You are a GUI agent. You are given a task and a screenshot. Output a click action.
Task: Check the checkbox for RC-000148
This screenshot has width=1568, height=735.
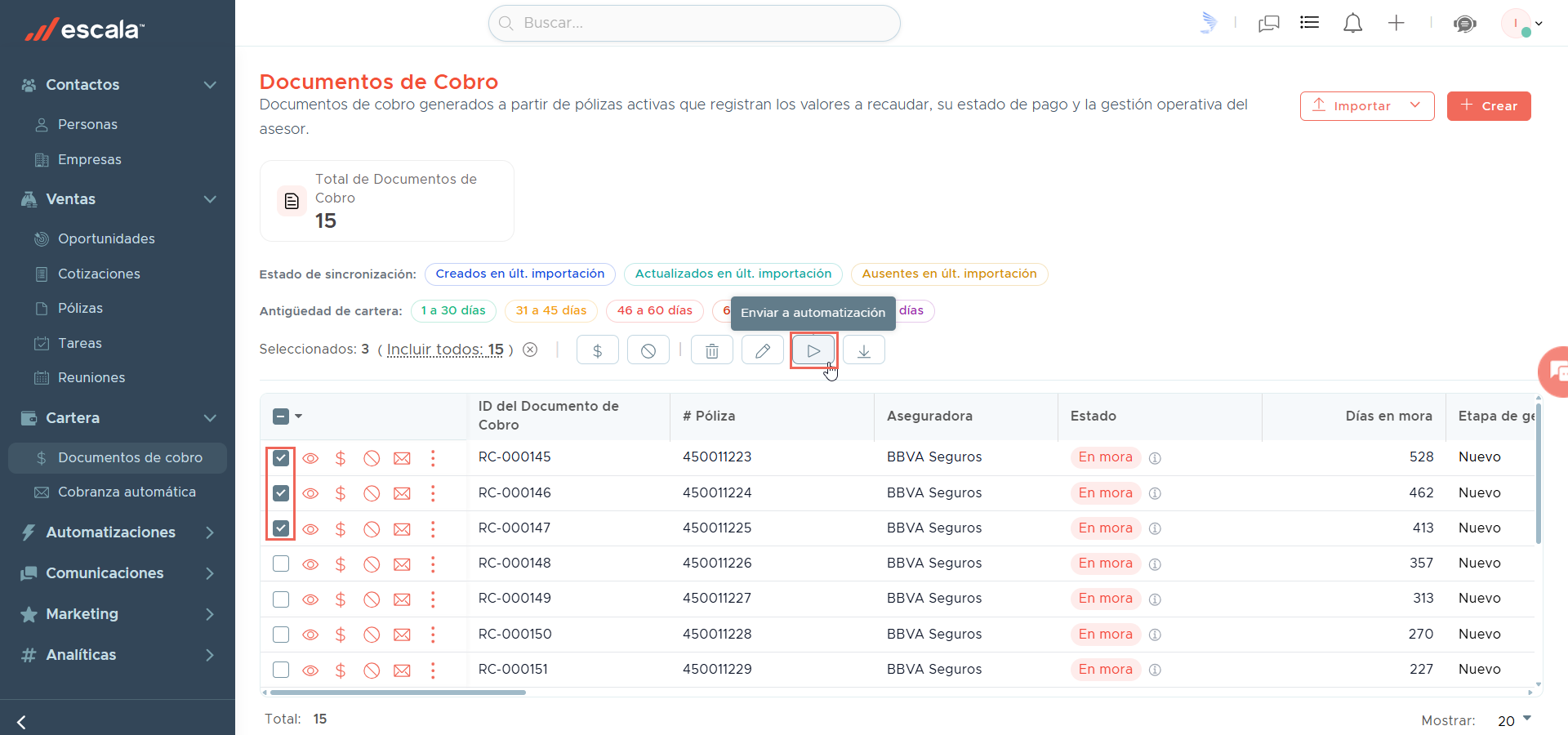(x=281, y=563)
